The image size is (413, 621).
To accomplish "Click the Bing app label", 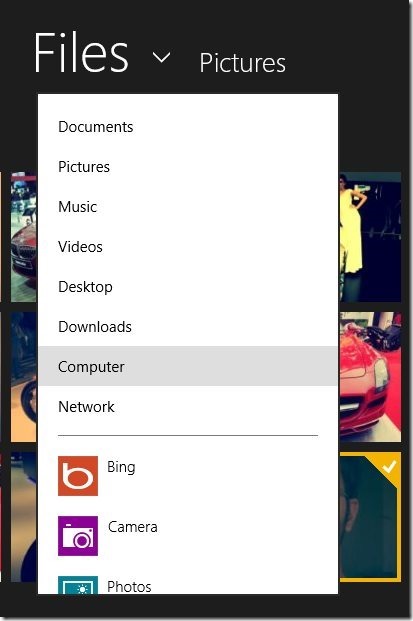I will (121, 467).
